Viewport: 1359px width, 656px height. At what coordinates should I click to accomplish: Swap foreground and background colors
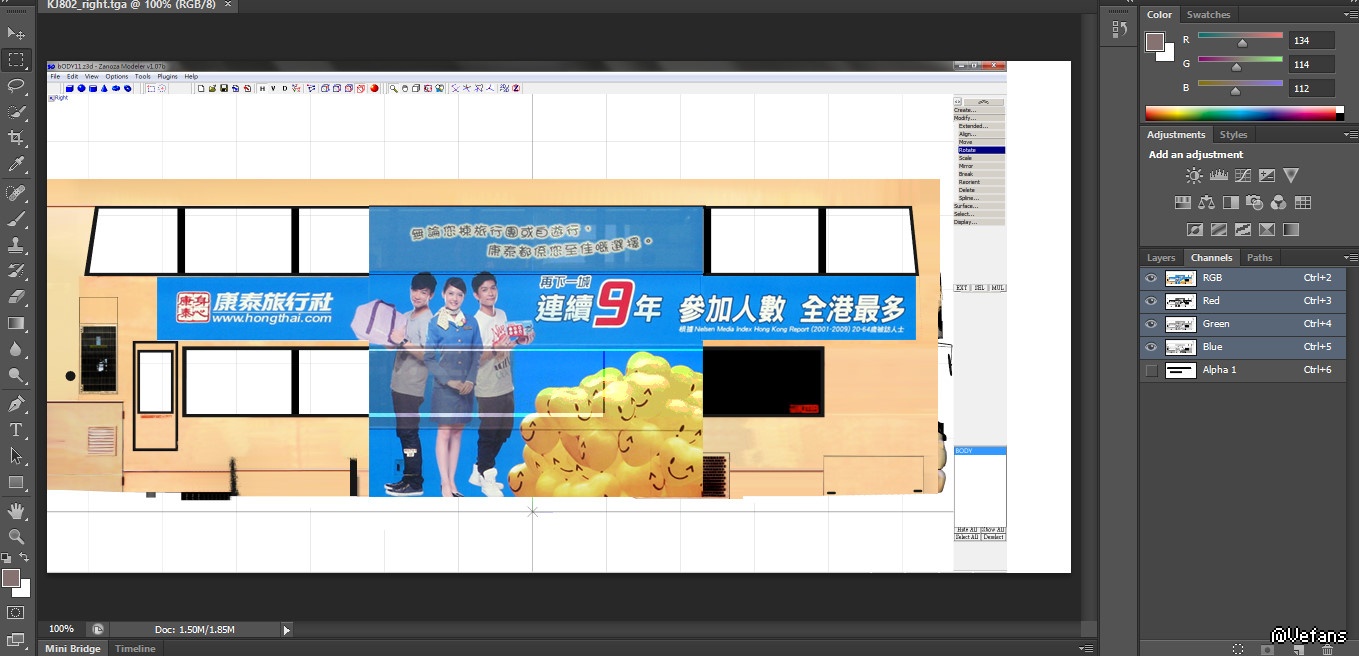(24, 558)
